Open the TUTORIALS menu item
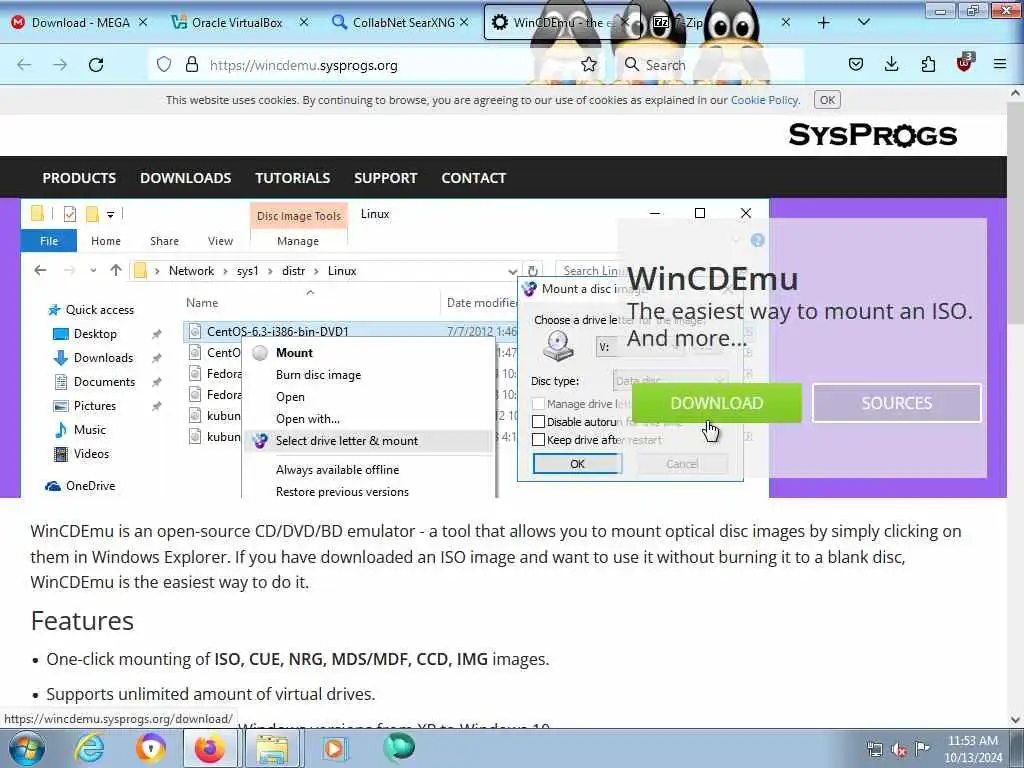Screen dimensions: 1024x768 pyautogui.click(x=293, y=178)
